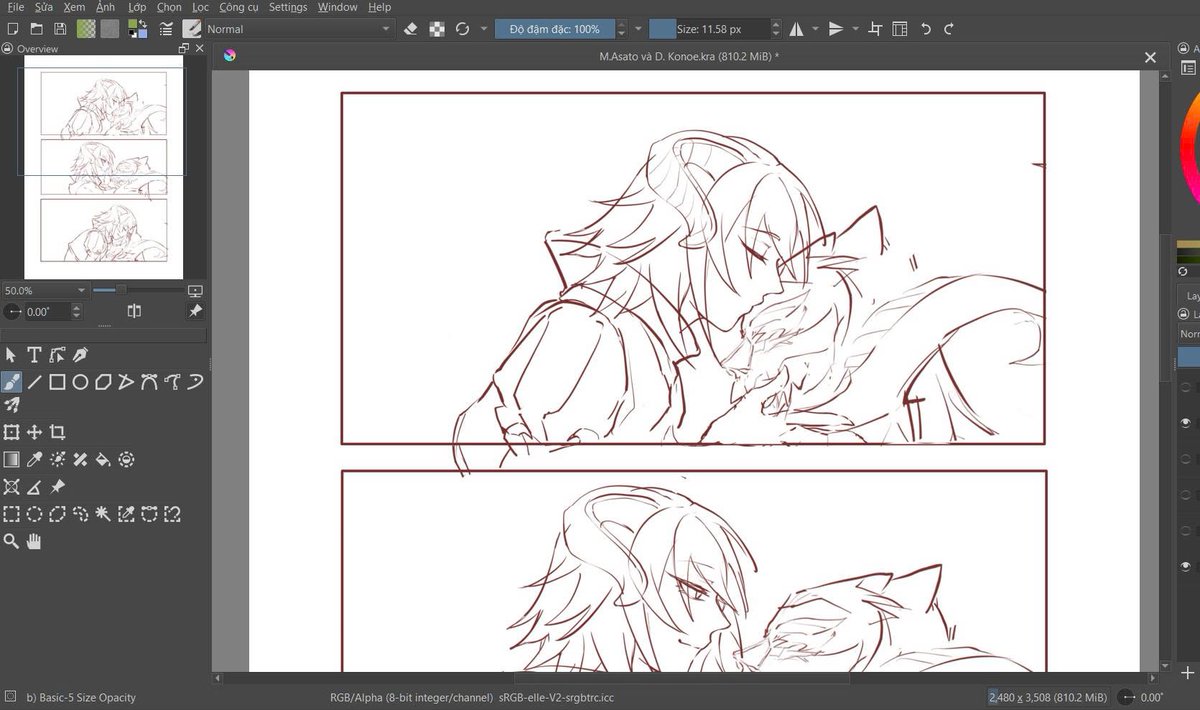Toggle the Overview pin button
Viewport: 1200px width, 710px height.
pos(195,312)
